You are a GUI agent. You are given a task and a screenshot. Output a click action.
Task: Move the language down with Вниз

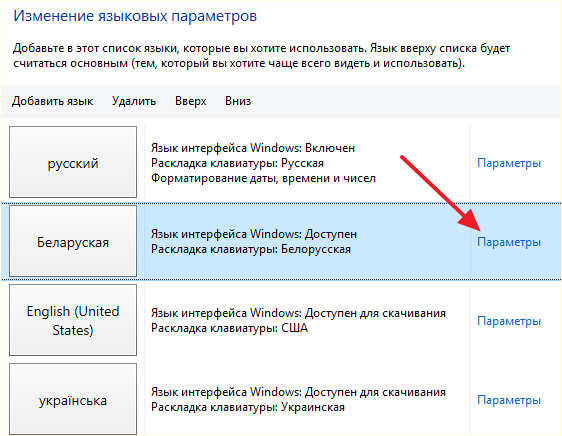[238, 101]
